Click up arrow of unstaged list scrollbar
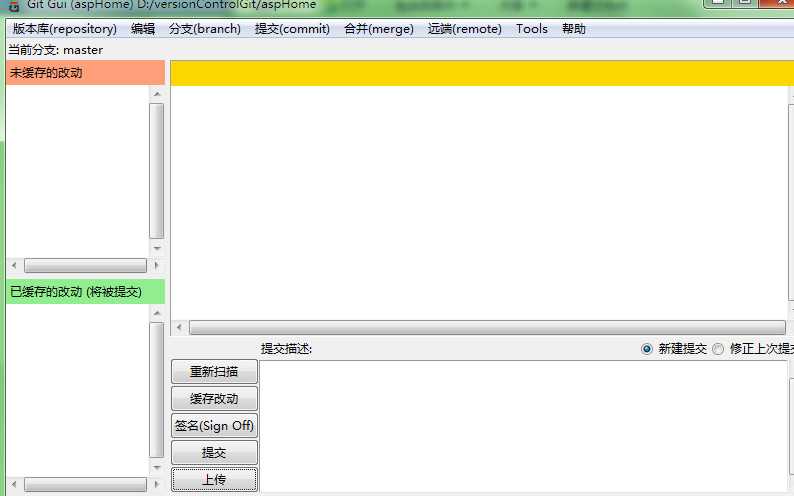The width and height of the screenshot is (794, 496). (157, 94)
